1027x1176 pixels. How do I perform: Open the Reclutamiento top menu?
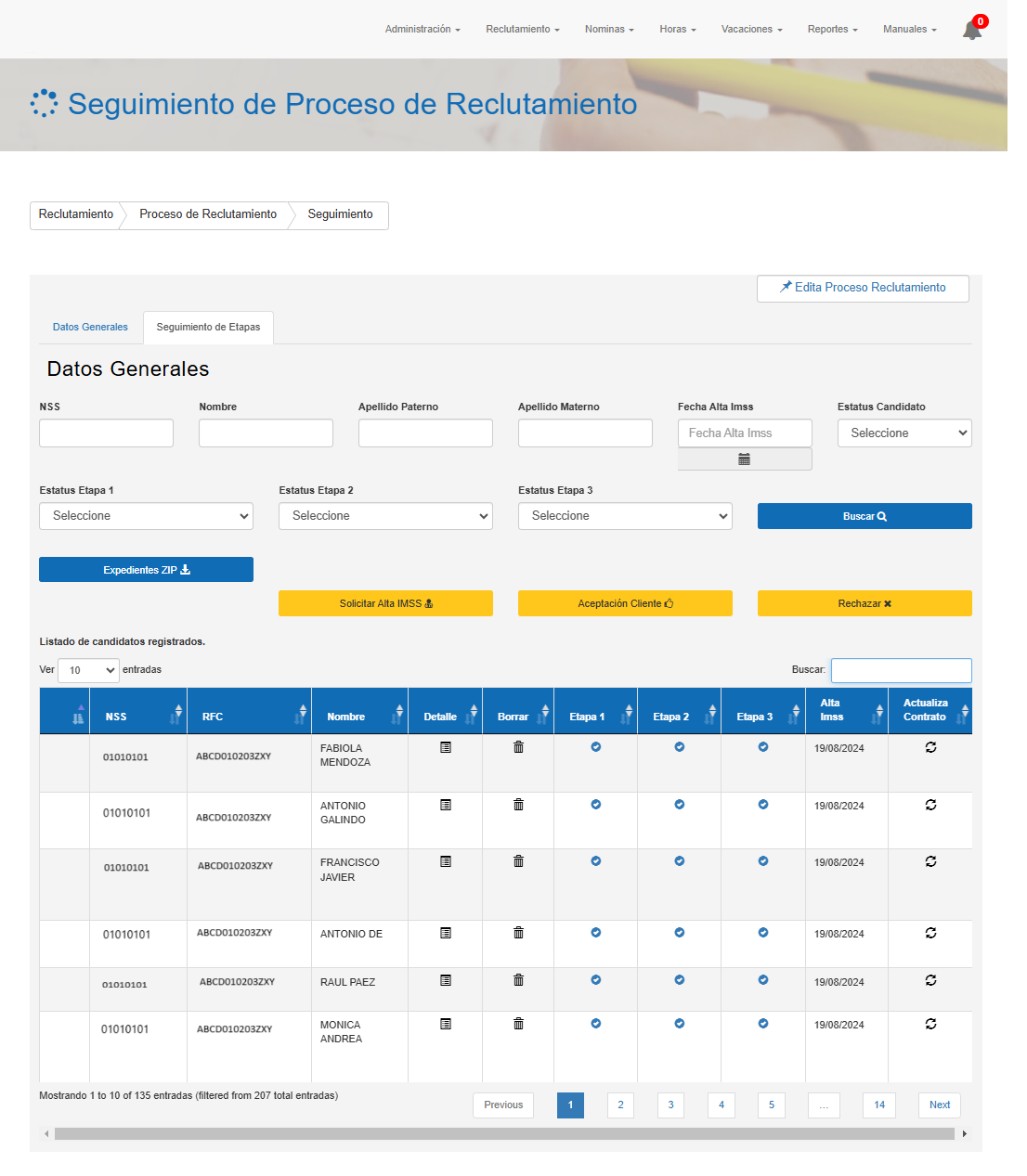522,30
